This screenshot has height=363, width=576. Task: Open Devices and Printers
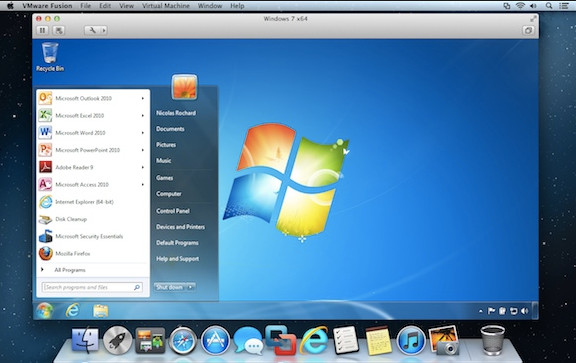(180, 227)
